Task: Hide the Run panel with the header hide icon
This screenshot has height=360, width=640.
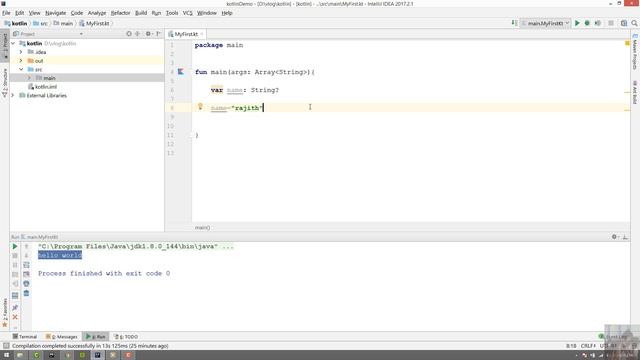Action: pyautogui.click(x=625, y=237)
